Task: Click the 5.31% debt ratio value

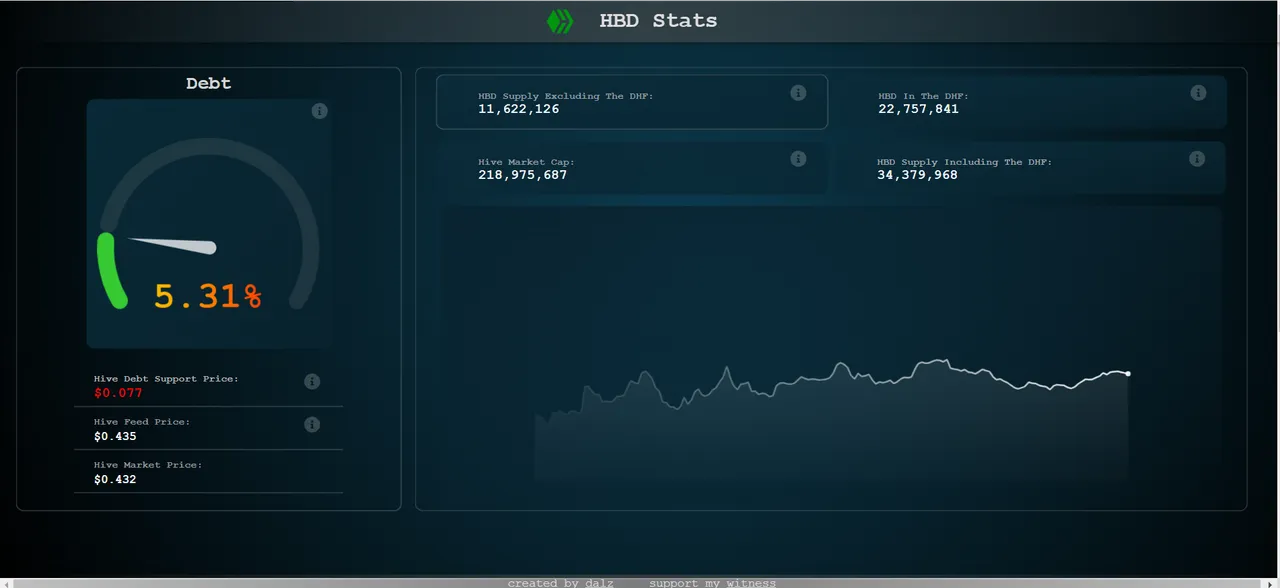Action: [208, 296]
